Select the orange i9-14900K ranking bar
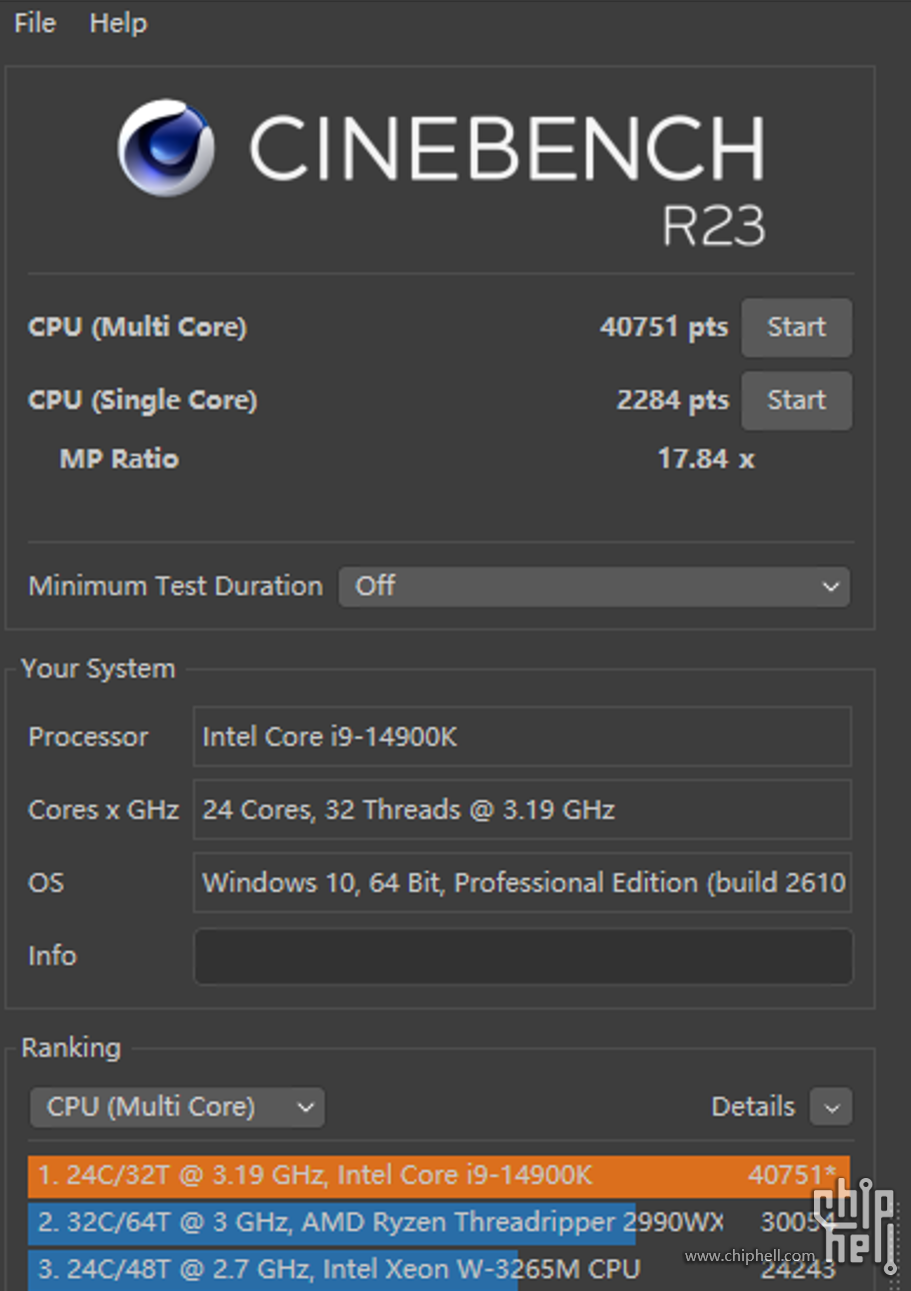The width and height of the screenshot is (911, 1291). pyautogui.click(x=438, y=1175)
